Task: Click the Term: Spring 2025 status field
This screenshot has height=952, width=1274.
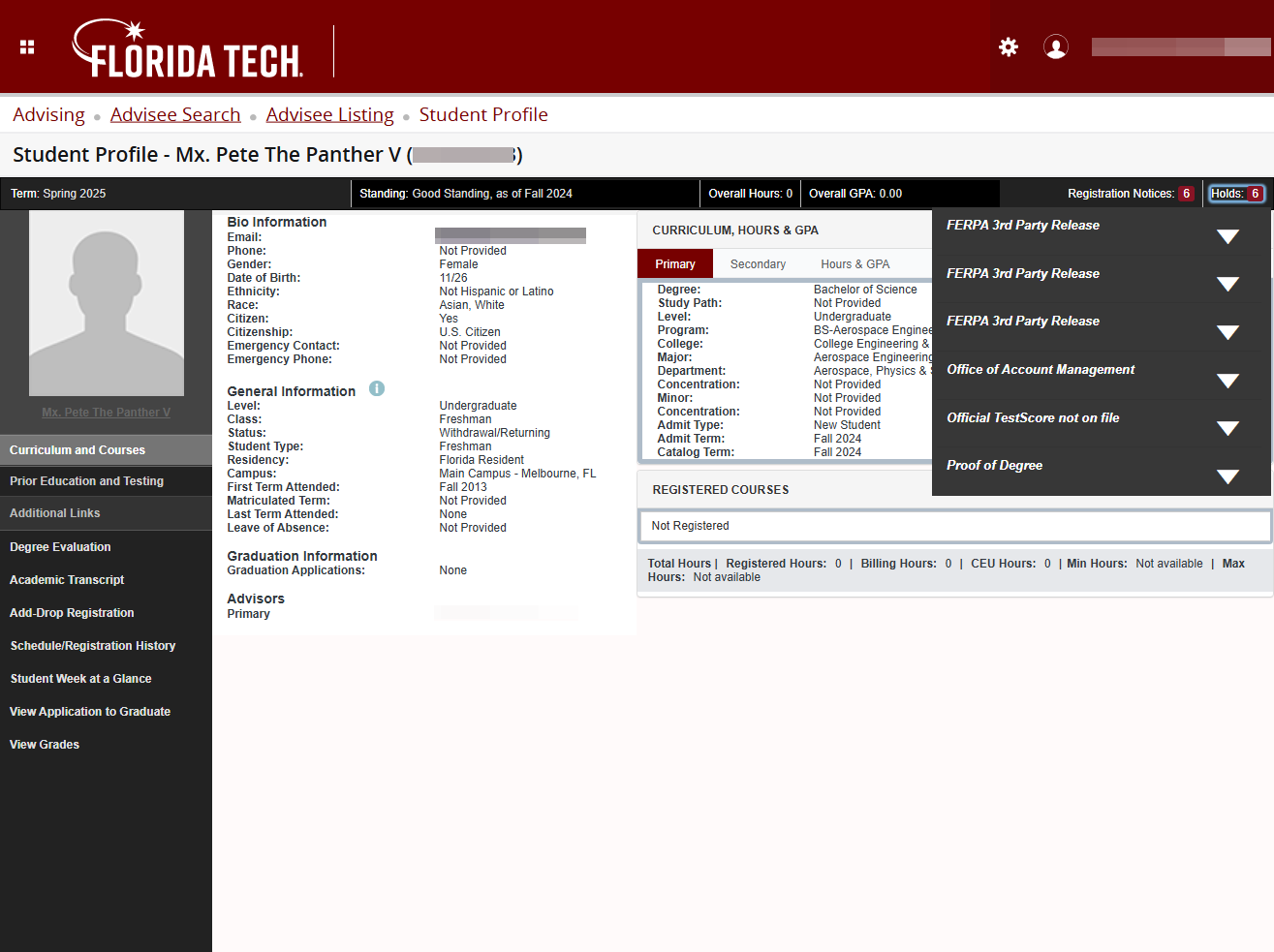Action: (x=58, y=194)
